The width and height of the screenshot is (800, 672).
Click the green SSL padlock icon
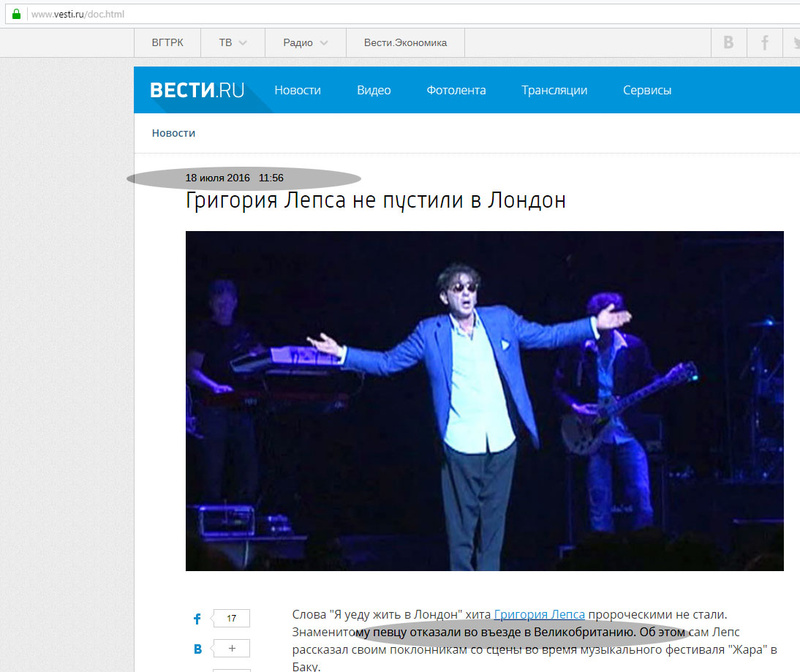point(15,16)
